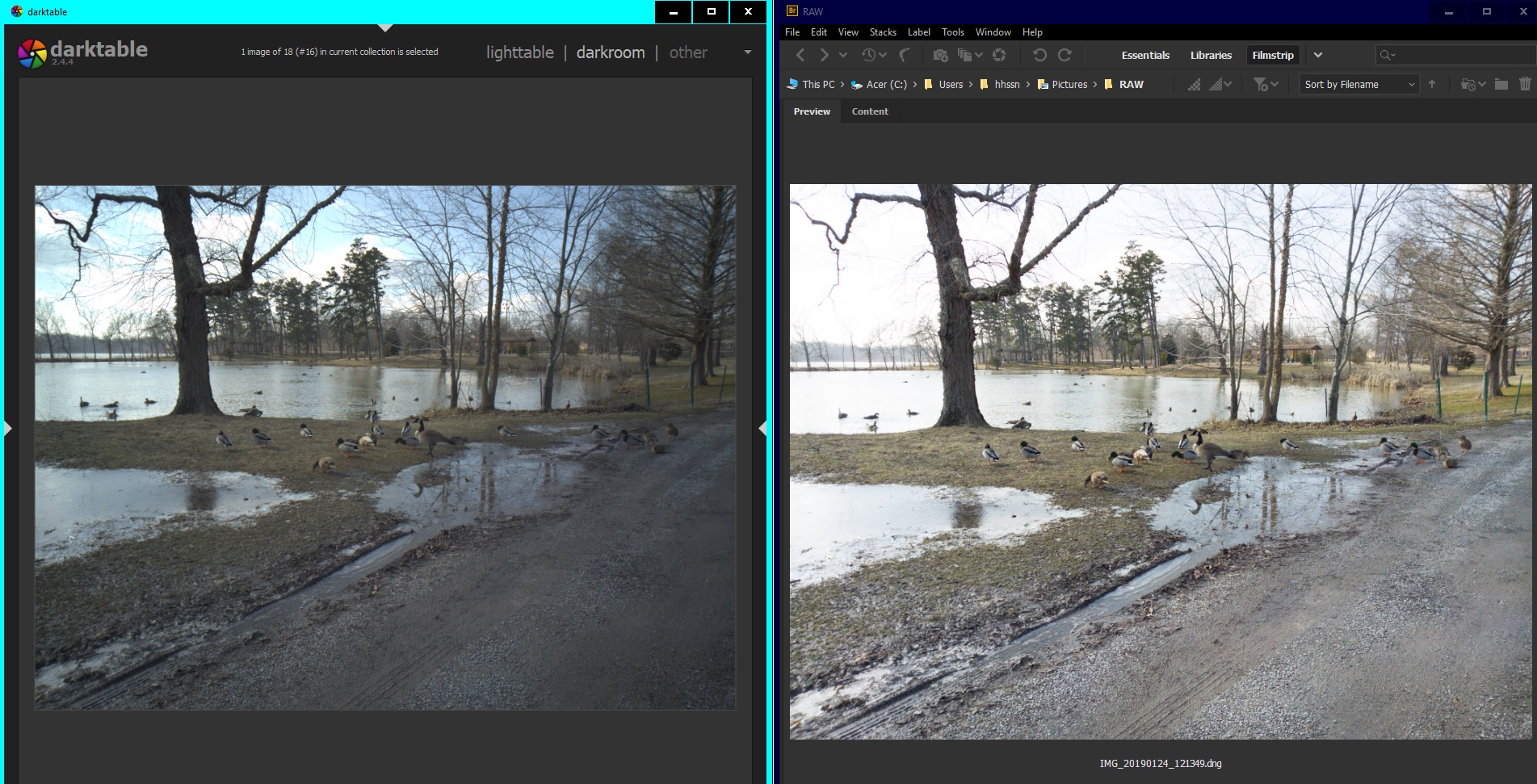
Task: Delete item using the trash icon
Action: (1525, 84)
